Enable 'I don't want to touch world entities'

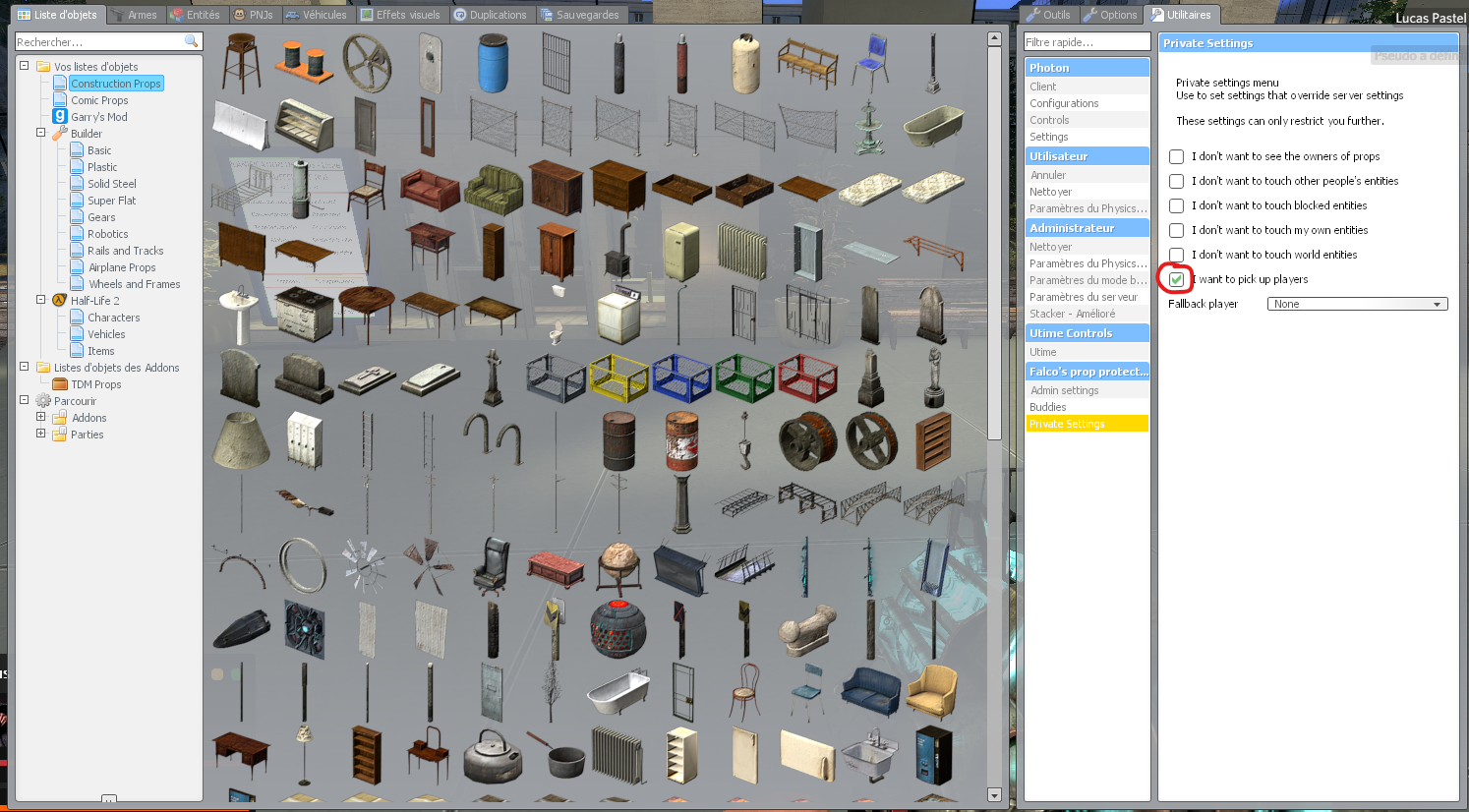[1176, 255]
